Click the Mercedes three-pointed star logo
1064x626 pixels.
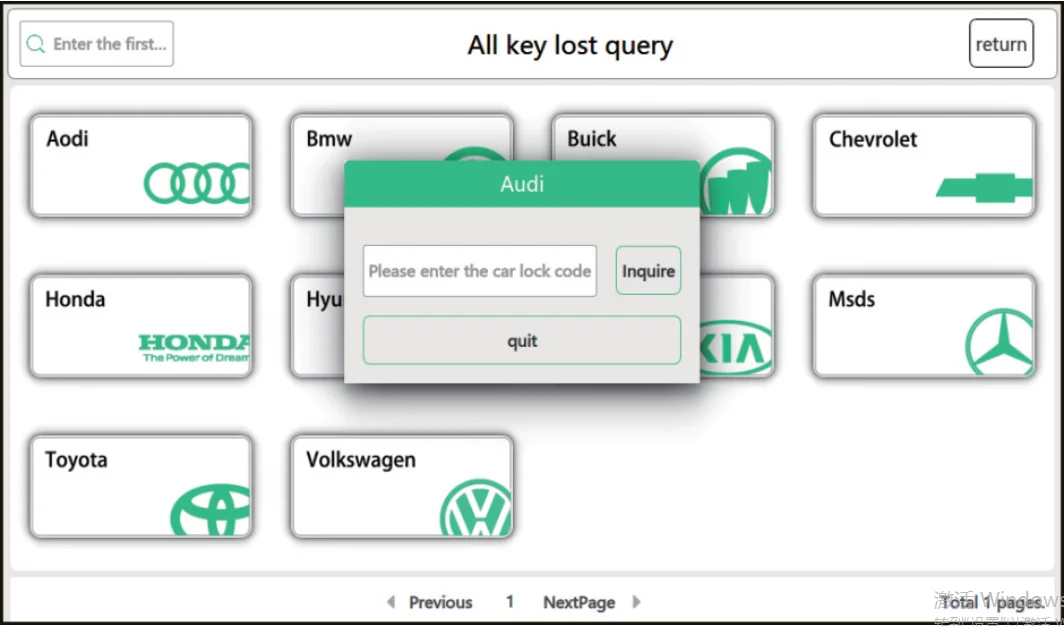[x=1000, y=341]
